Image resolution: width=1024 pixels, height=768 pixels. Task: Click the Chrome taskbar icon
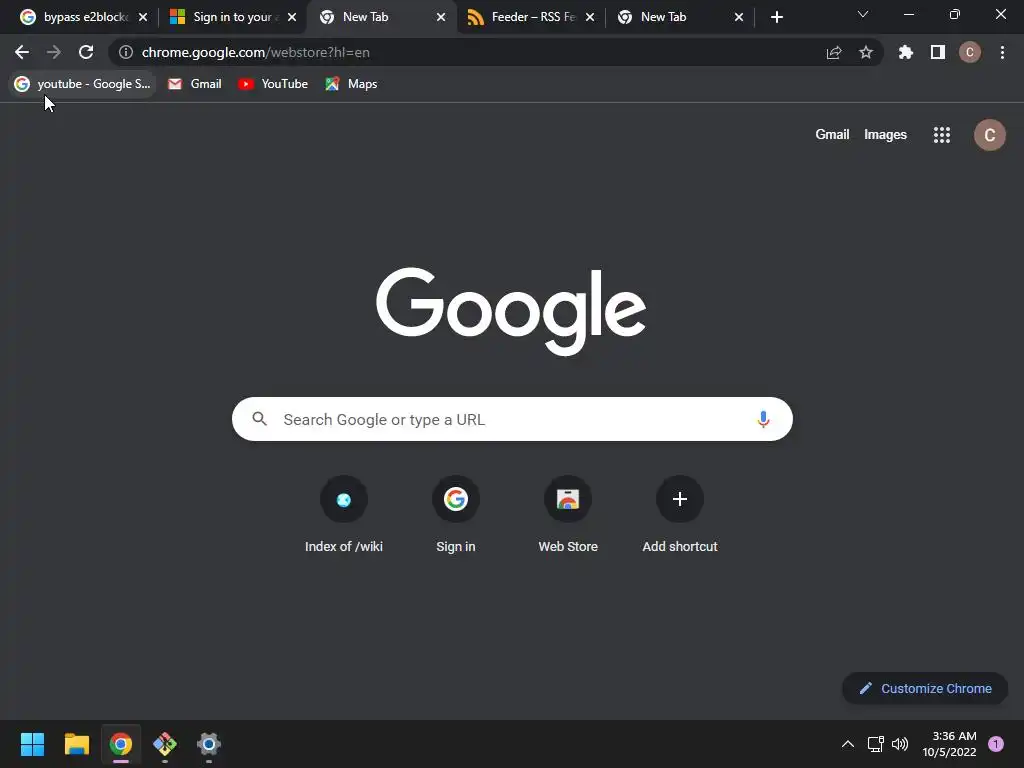click(x=121, y=744)
